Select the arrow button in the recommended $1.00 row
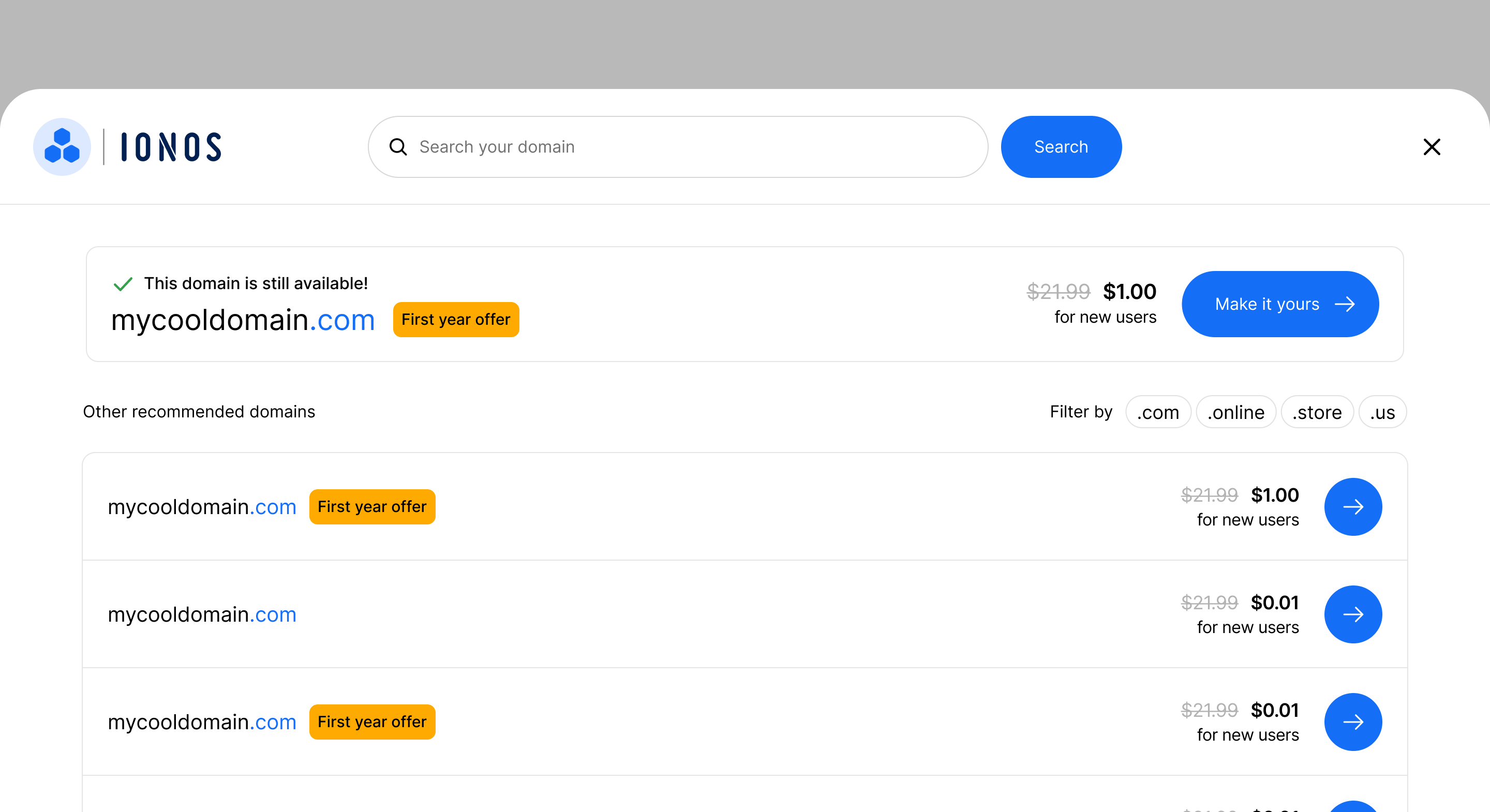This screenshot has width=1490, height=812. 1353,507
